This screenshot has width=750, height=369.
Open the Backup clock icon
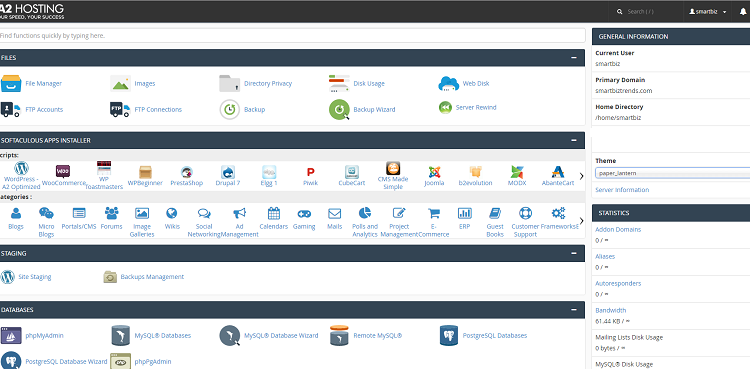(230, 110)
